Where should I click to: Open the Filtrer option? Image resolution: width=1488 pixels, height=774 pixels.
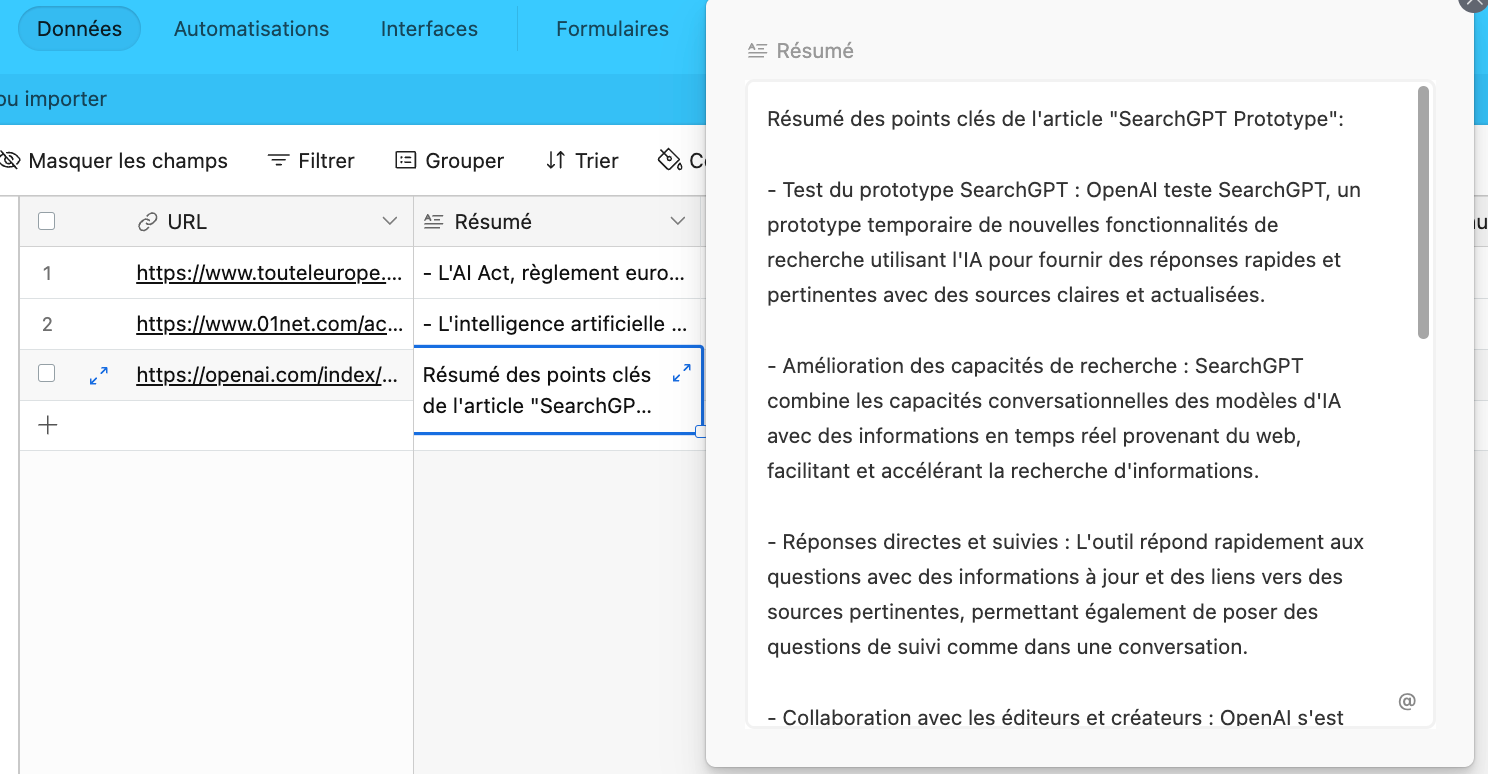pos(311,161)
